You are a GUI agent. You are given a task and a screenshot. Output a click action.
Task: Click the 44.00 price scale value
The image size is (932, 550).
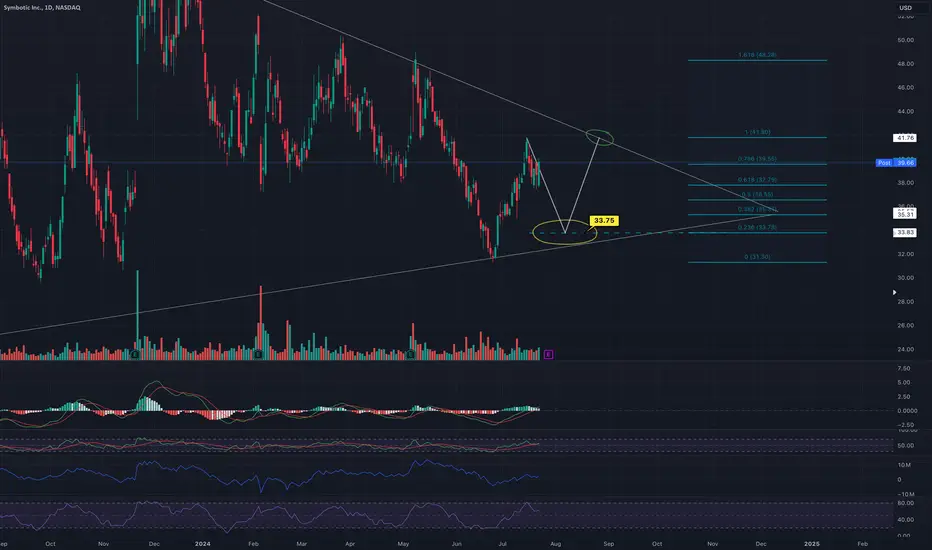[x=905, y=111]
